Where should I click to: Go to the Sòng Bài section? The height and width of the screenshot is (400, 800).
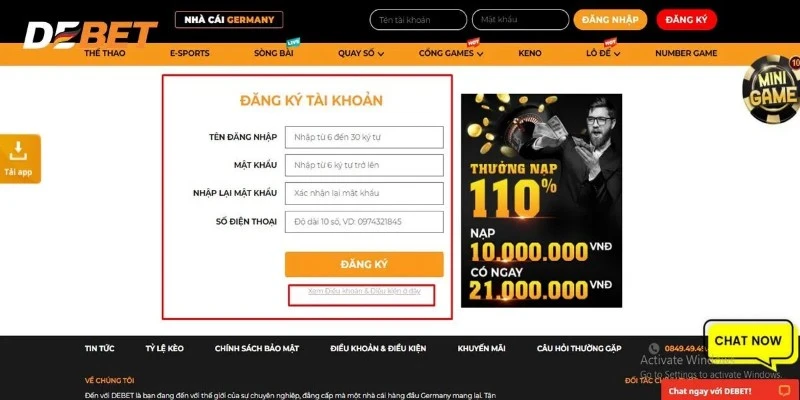coord(273,53)
